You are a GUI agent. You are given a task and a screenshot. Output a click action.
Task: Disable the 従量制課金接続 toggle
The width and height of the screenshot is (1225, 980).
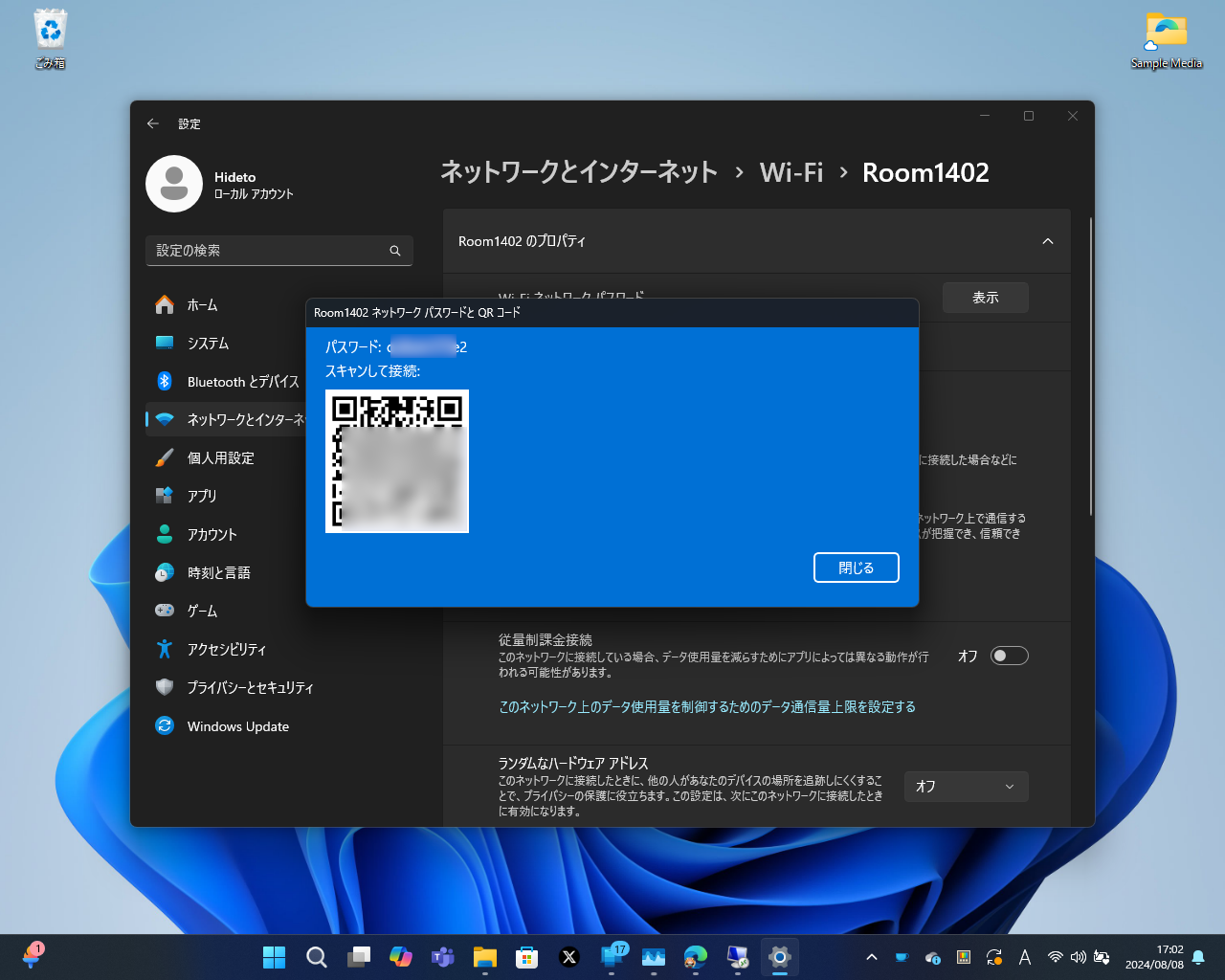click(1009, 656)
